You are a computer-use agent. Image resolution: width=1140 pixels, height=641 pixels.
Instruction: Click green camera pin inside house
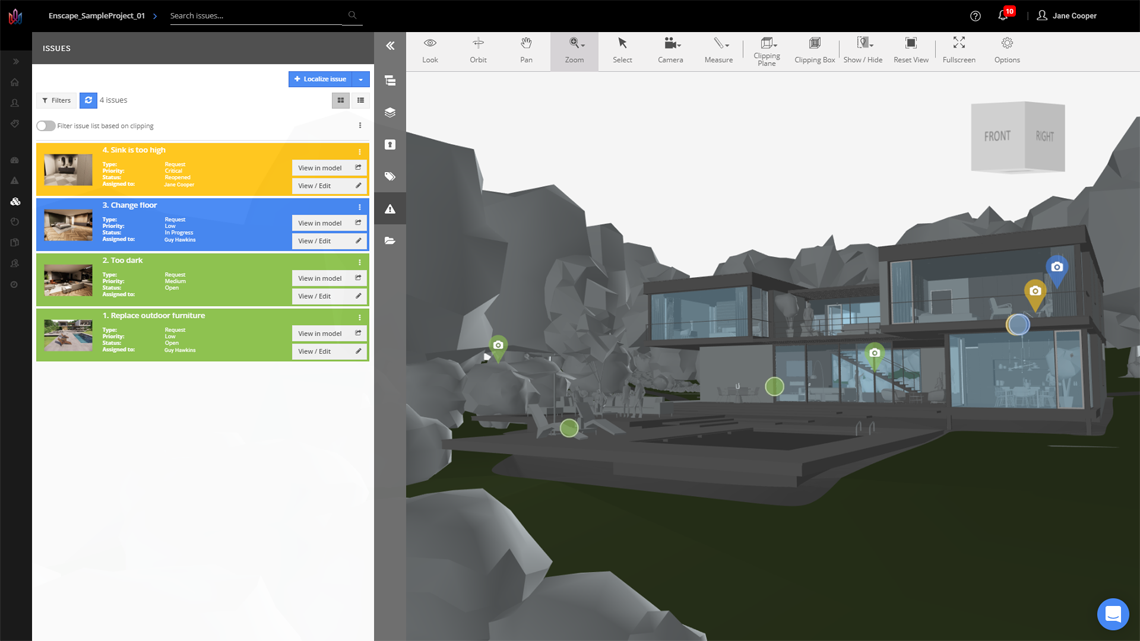875,357
